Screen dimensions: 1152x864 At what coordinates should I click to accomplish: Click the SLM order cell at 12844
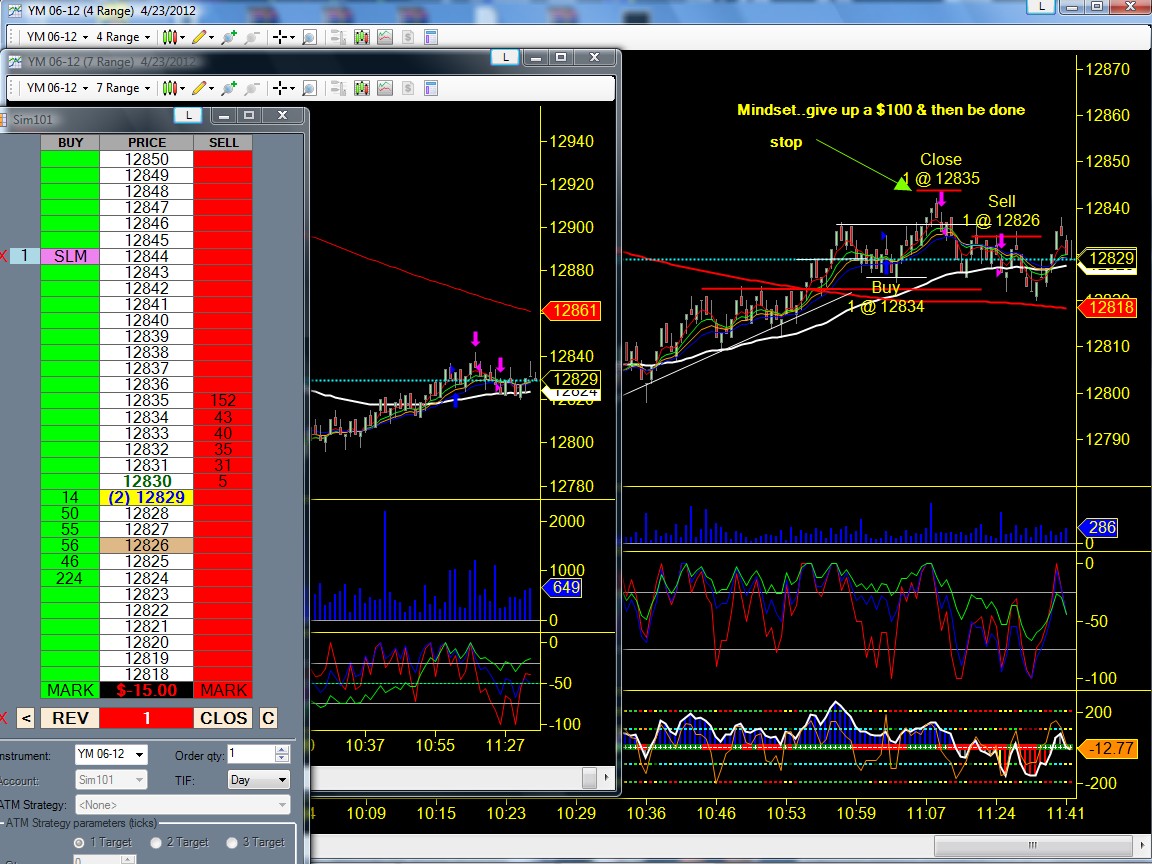70,256
